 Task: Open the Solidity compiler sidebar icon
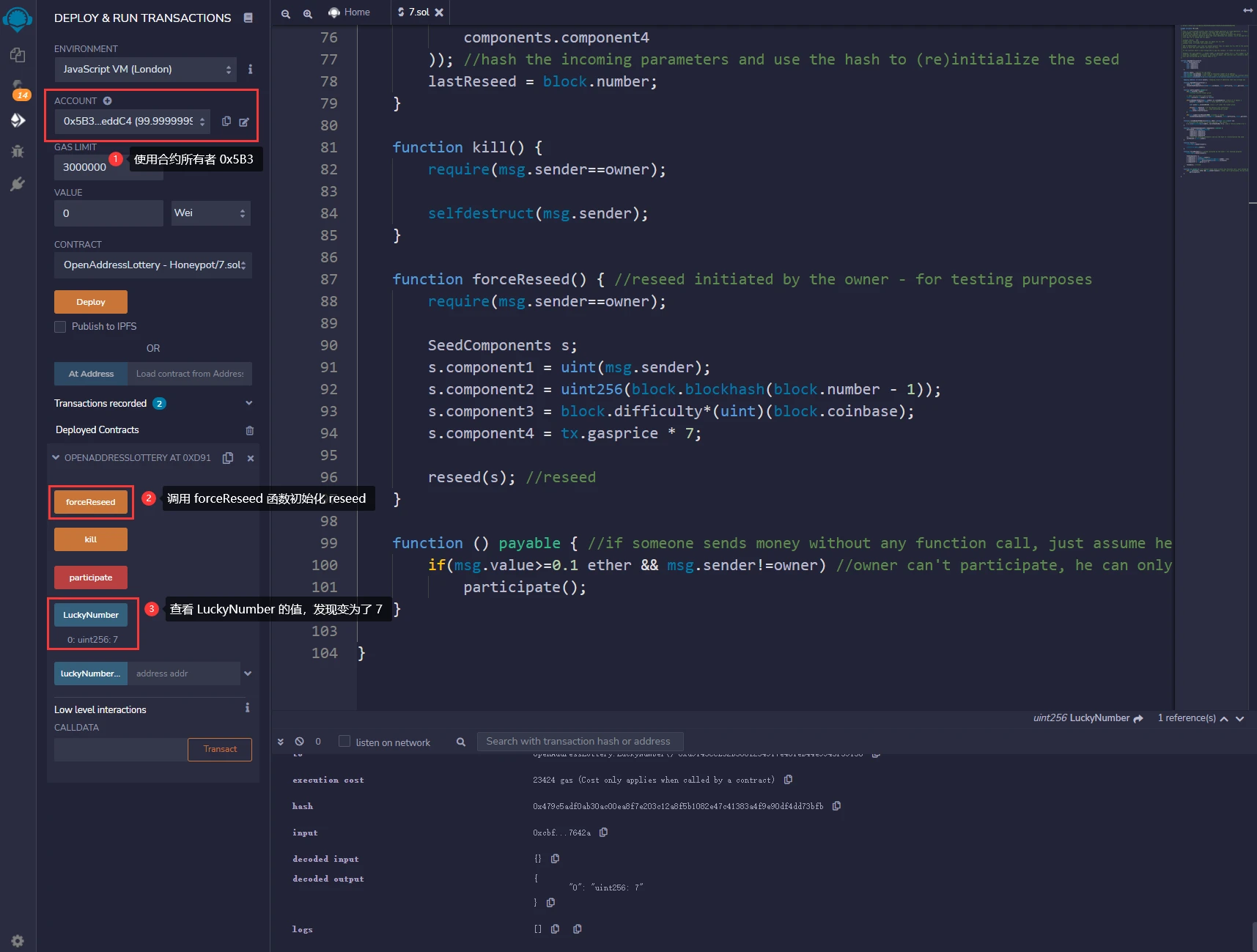[18, 88]
